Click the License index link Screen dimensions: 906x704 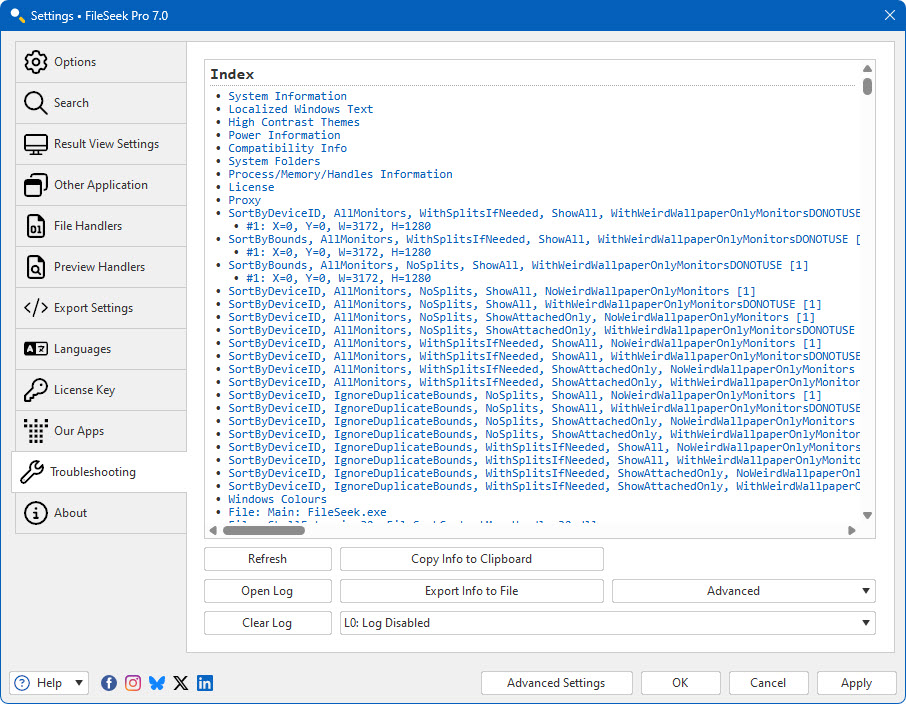click(x=251, y=187)
